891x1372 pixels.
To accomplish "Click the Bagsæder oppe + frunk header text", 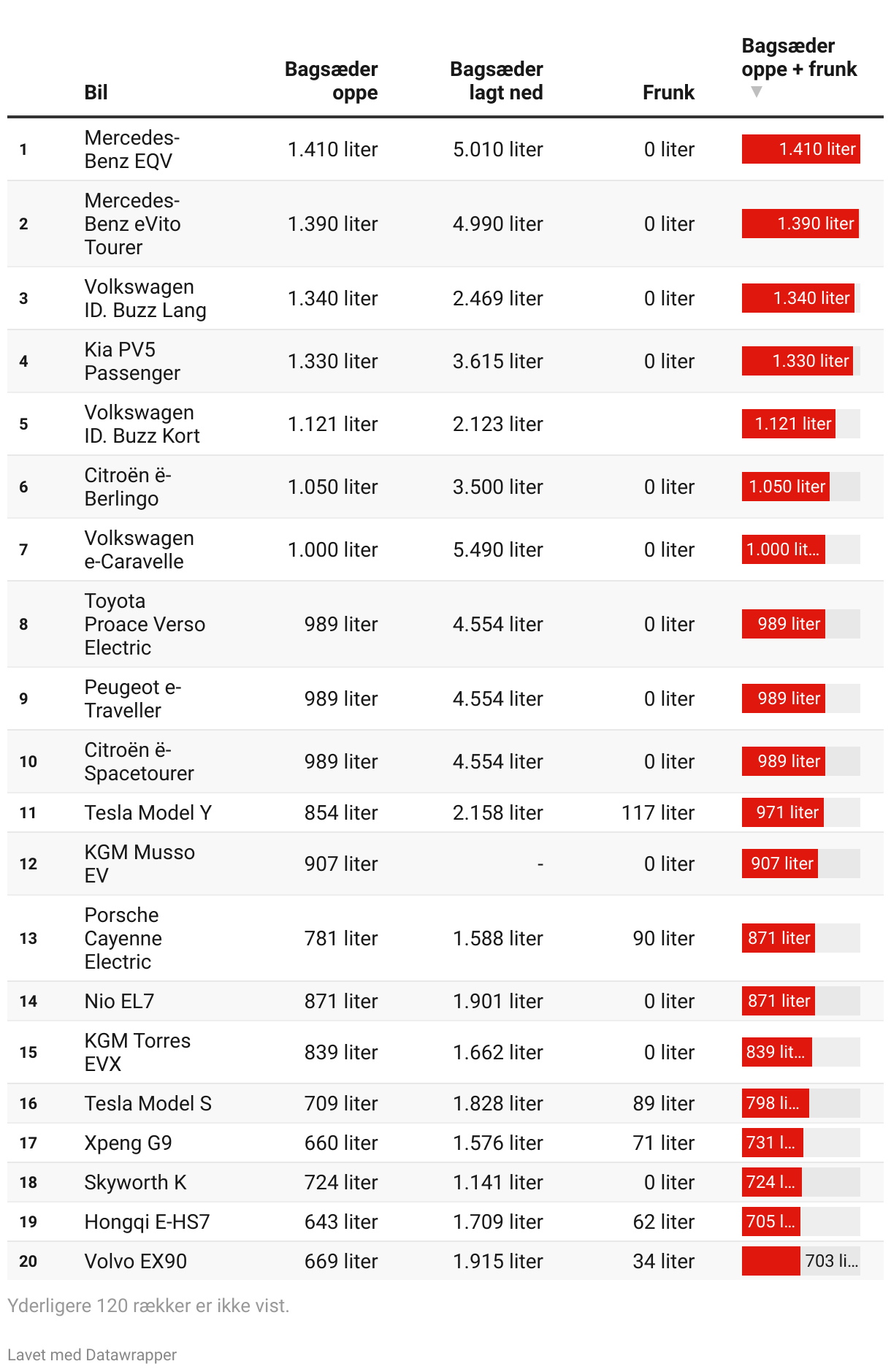I will pos(798,58).
